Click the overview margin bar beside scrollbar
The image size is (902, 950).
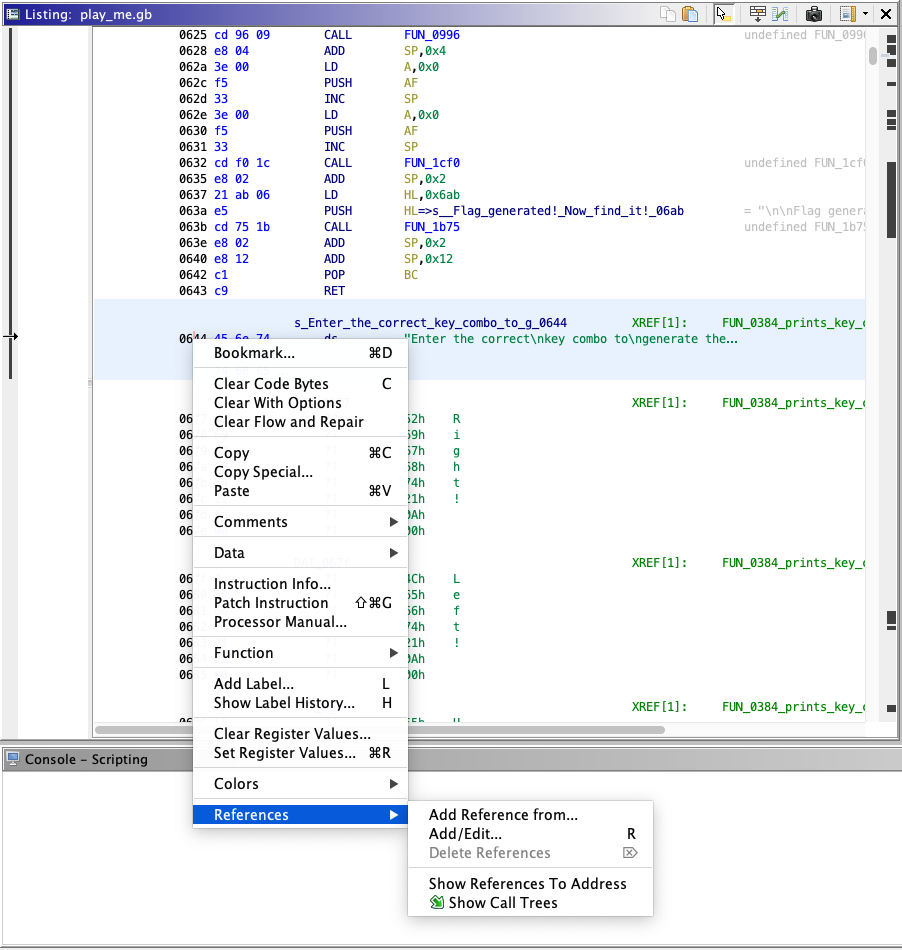[x=891, y=373]
